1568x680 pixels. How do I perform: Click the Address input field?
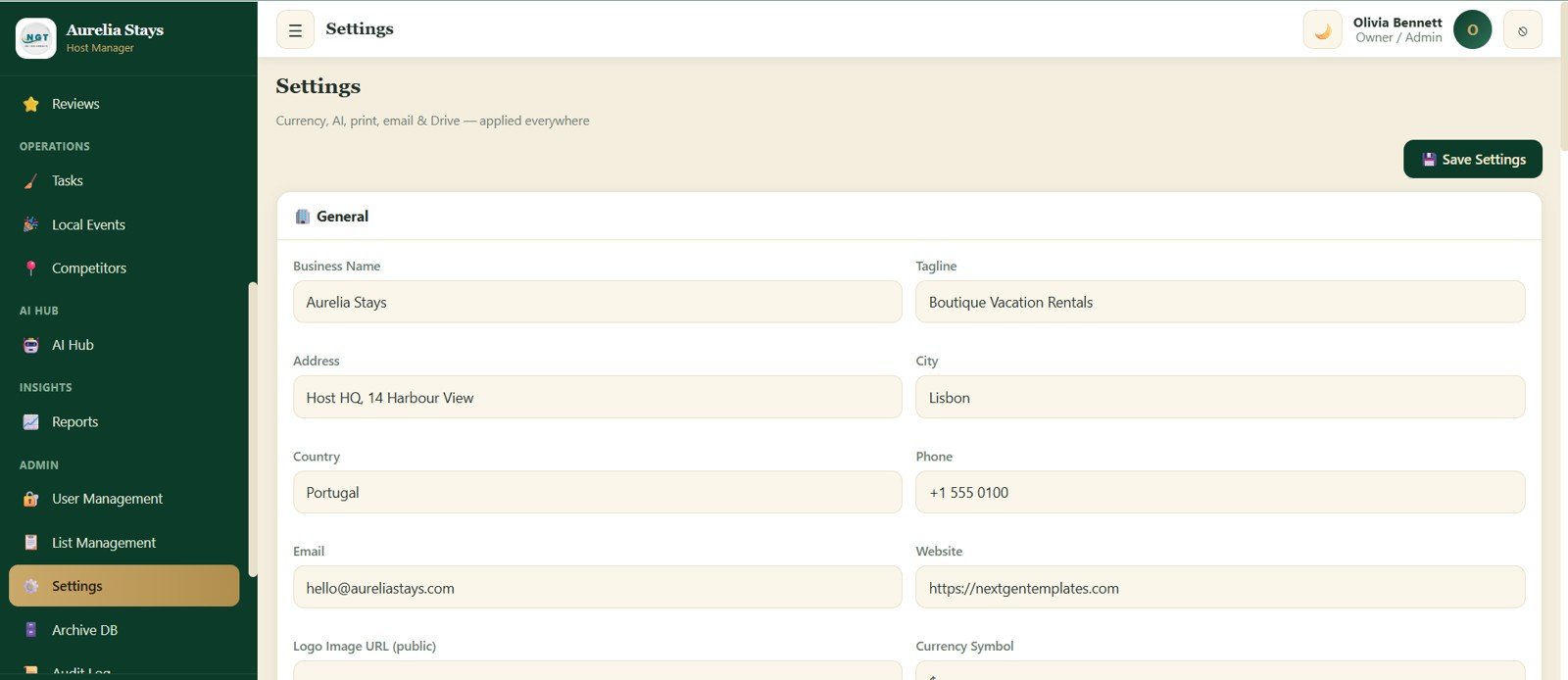[597, 397]
